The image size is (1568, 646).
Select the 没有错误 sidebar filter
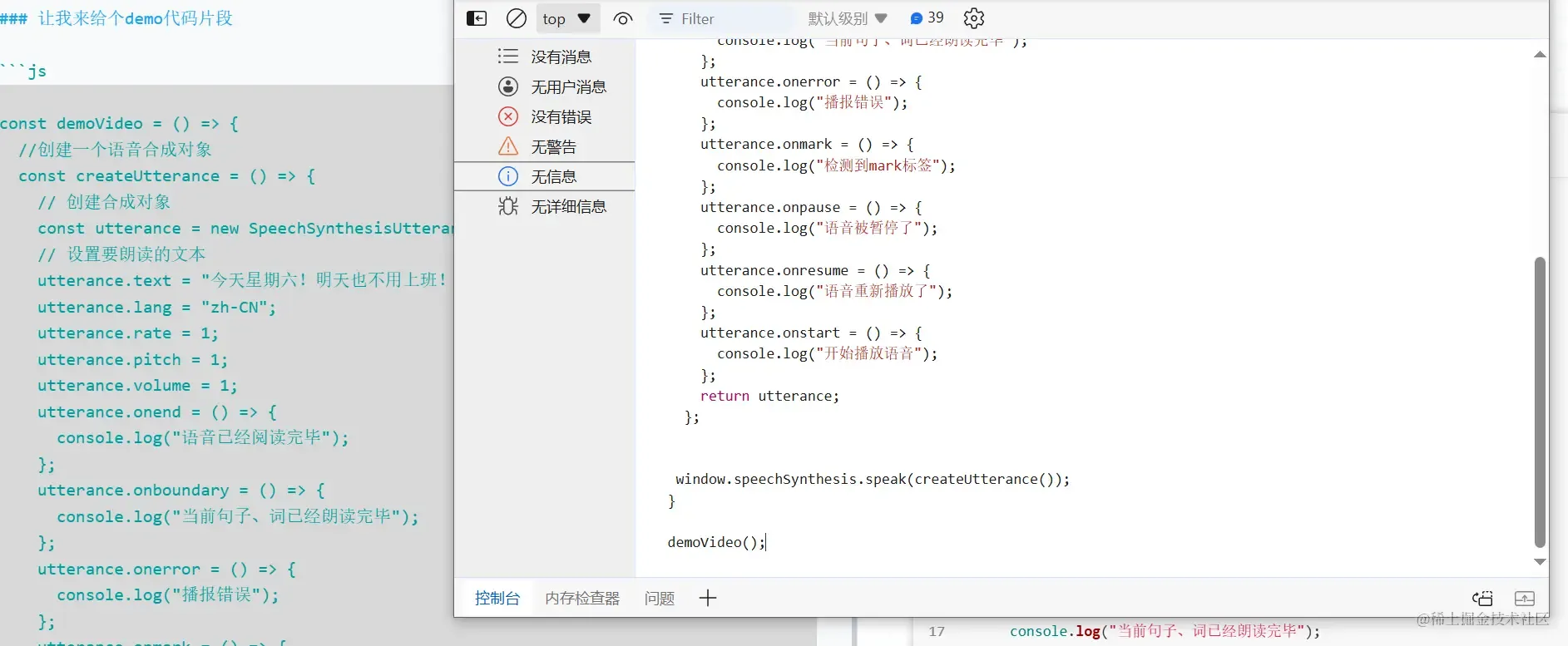click(x=545, y=116)
